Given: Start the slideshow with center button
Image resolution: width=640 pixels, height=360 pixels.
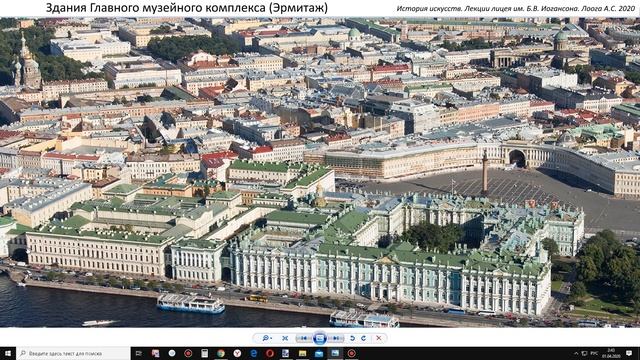Looking at the screenshot, I should pyautogui.click(x=320, y=338).
